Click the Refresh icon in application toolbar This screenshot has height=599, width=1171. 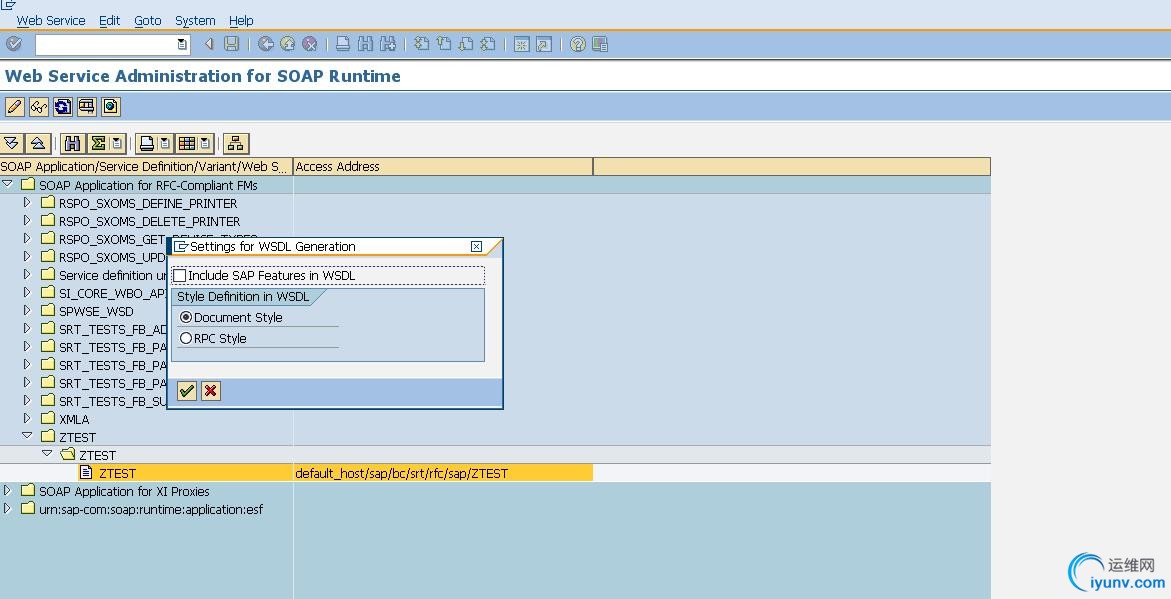pos(63,107)
